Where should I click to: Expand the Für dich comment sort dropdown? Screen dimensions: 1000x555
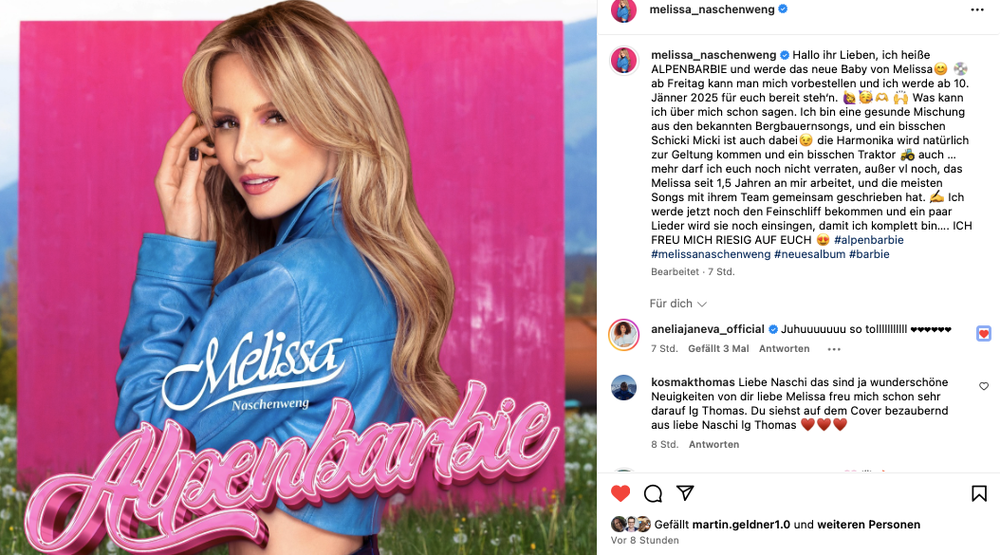pyautogui.click(x=677, y=304)
